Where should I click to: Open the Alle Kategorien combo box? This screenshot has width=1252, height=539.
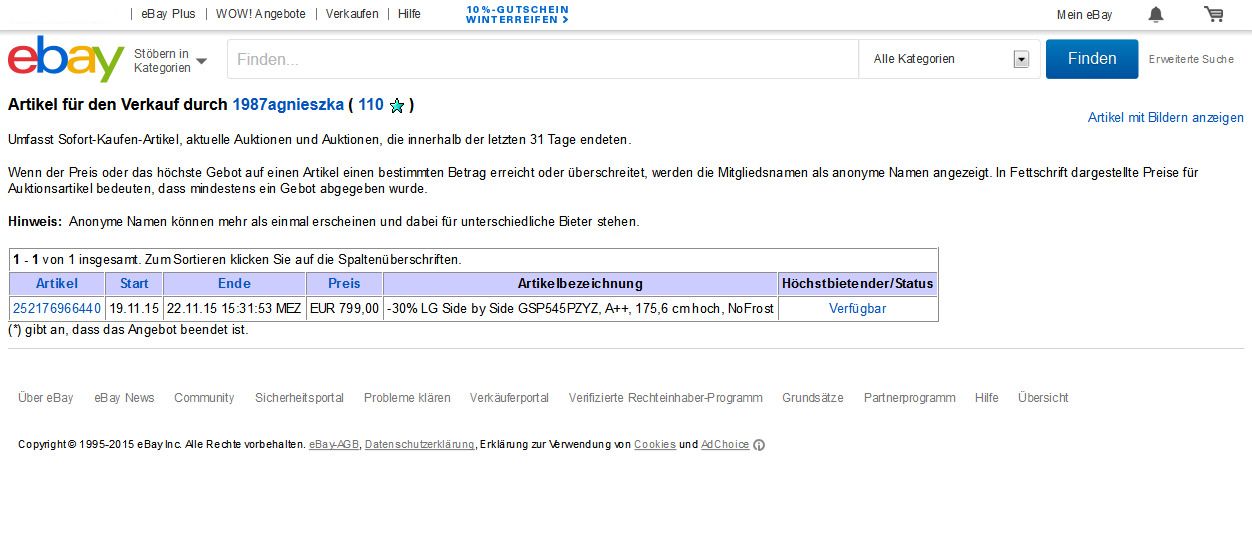point(951,59)
